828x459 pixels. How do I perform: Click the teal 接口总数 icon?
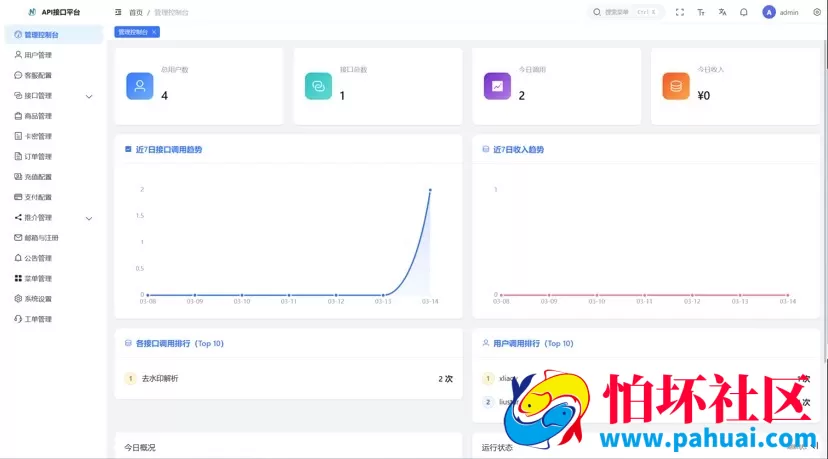coord(318,86)
